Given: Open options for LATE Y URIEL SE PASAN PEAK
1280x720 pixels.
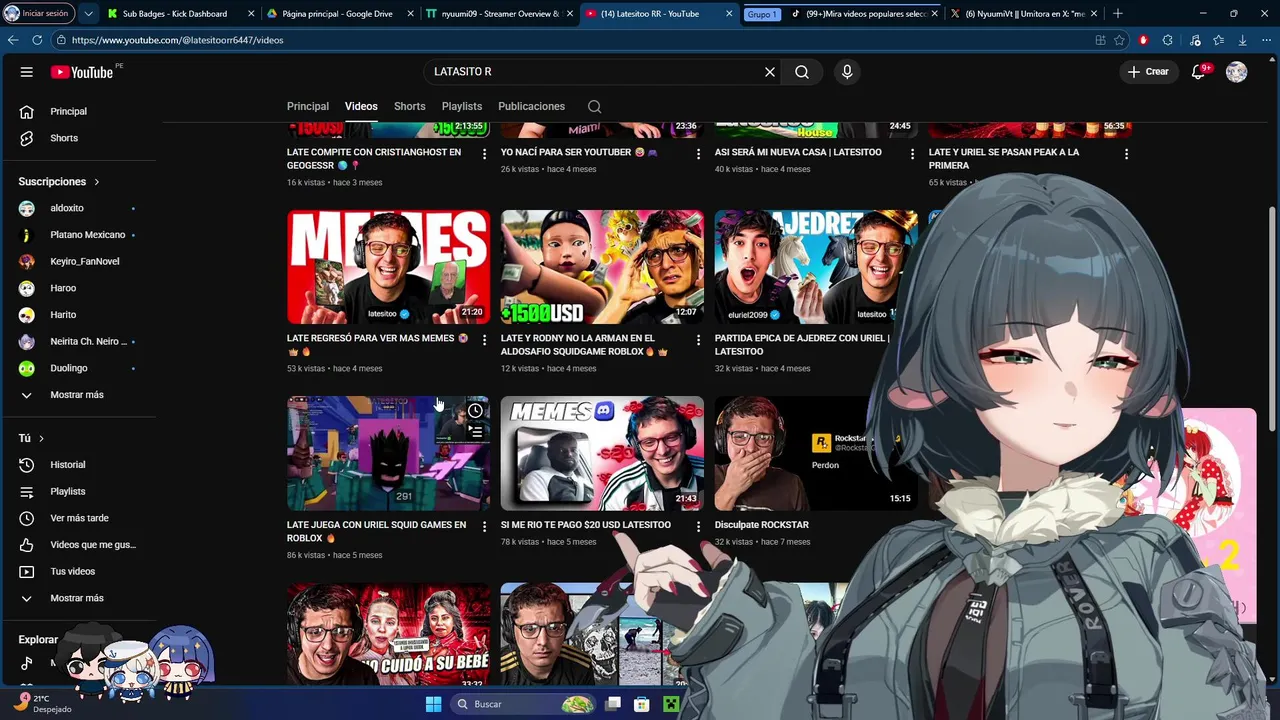Looking at the screenshot, I should (1126, 154).
